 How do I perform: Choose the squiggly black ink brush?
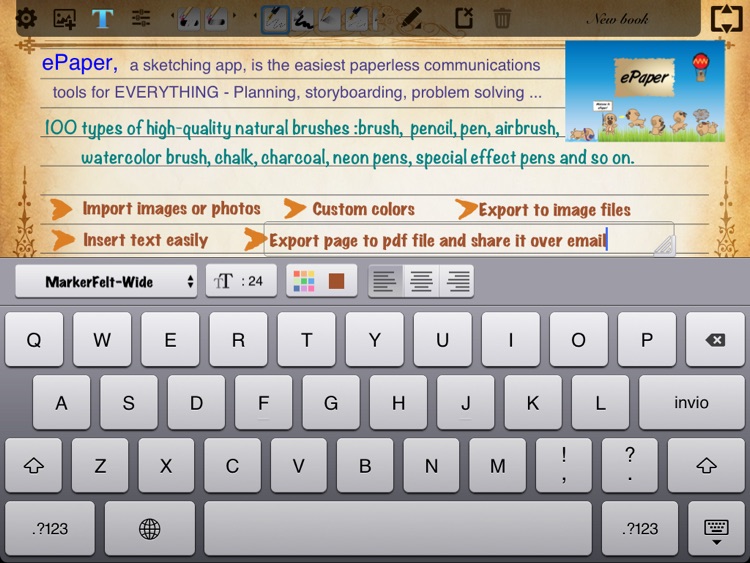[x=303, y=20]
